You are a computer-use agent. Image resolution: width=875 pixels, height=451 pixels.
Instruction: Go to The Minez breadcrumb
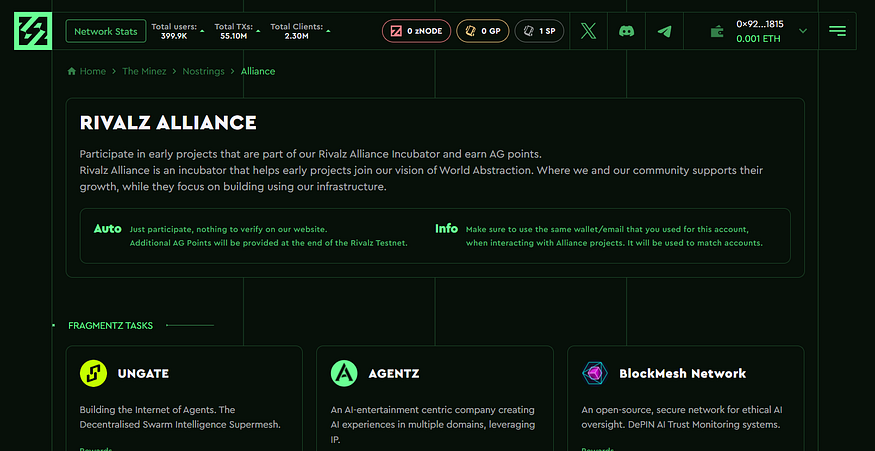coord(144,71)
